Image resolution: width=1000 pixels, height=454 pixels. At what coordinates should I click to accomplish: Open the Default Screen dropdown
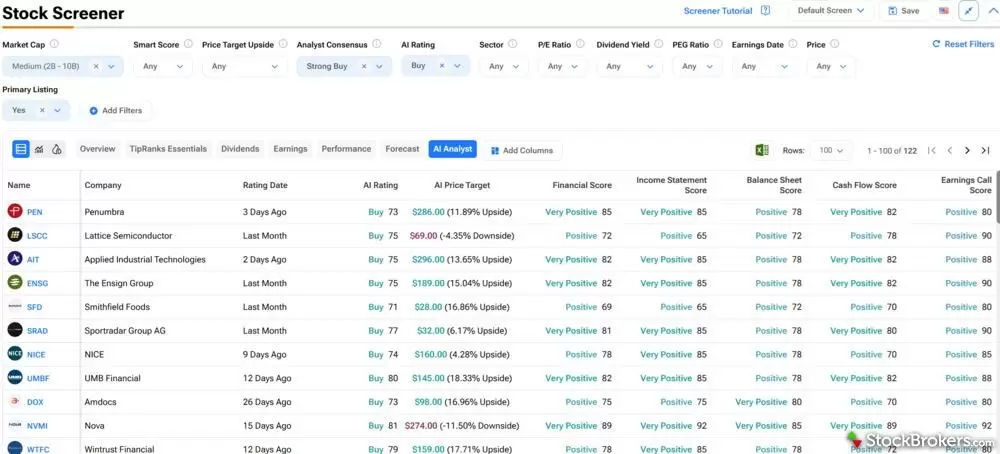tap(830, 11)
